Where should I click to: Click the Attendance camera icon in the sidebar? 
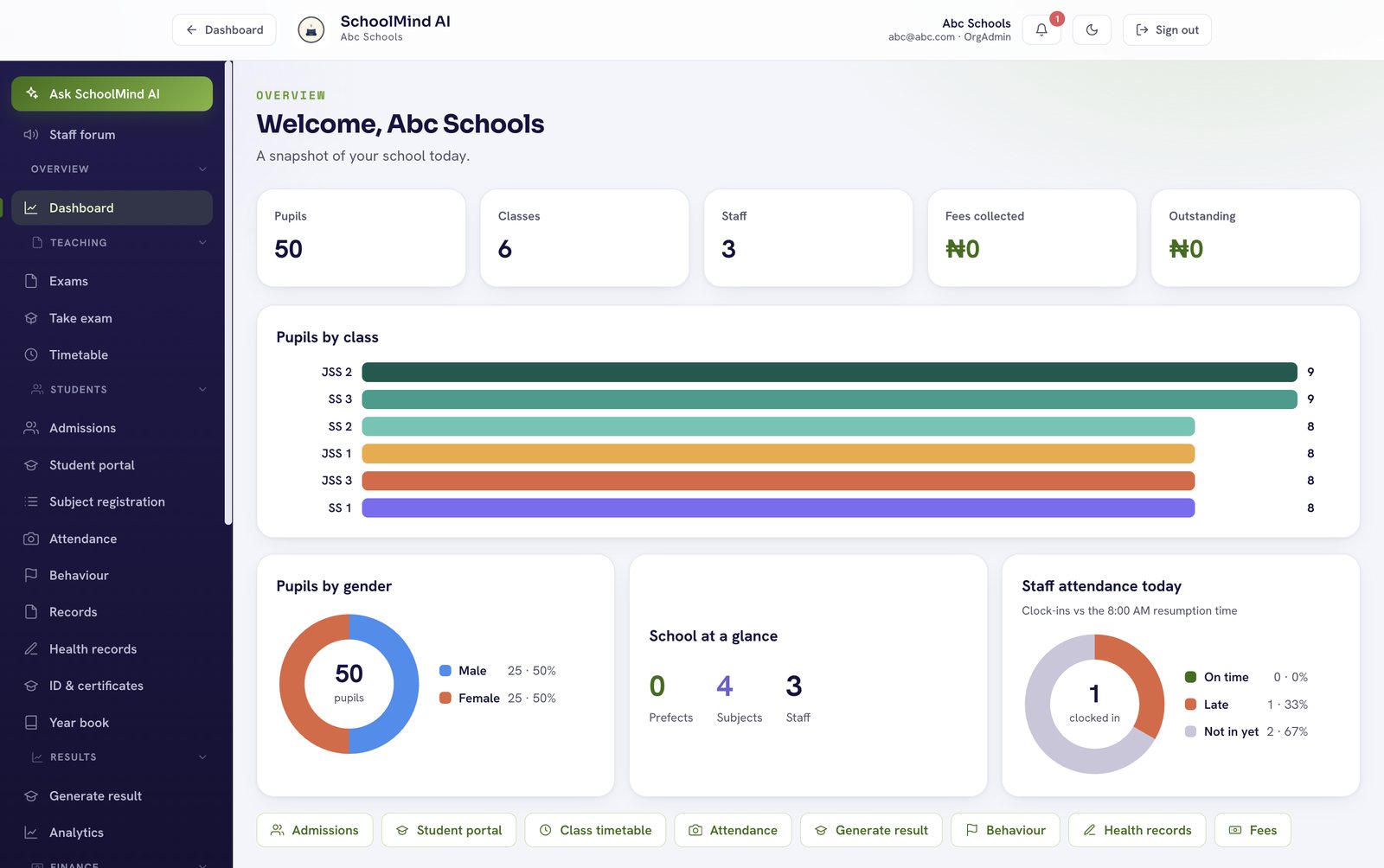pyautogui.click(x=31, y=539)
